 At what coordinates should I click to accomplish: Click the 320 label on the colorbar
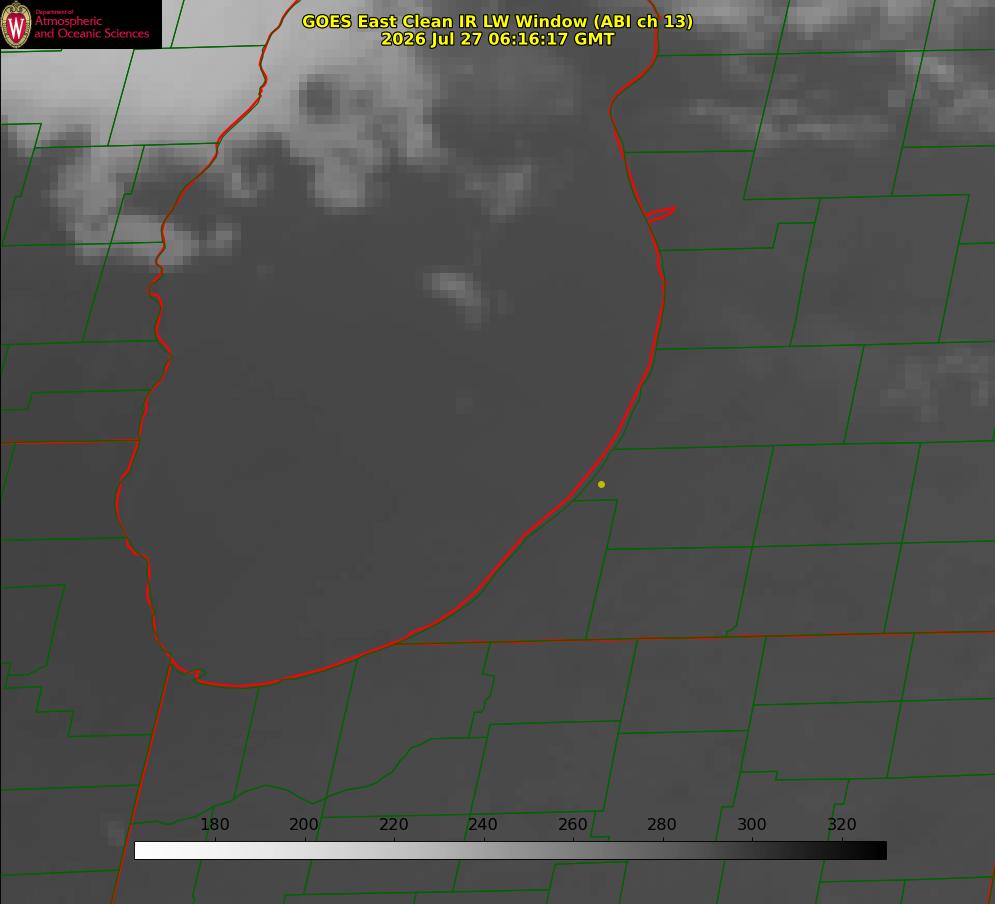tap(842, 824)
